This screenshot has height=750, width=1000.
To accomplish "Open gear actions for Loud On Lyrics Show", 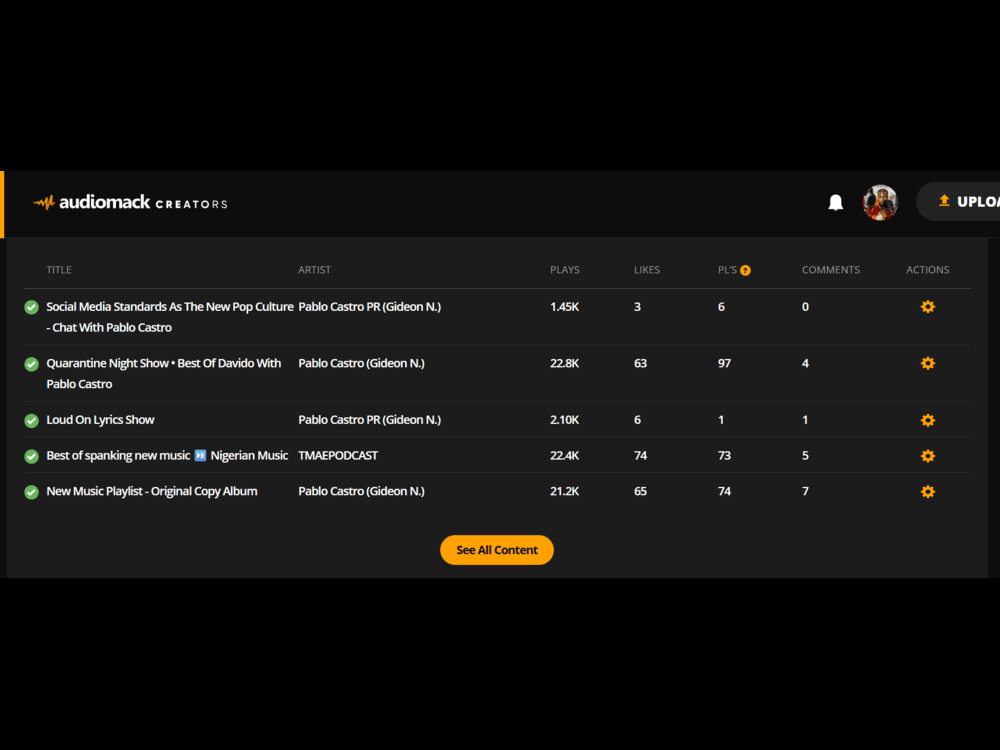I will [928, 420].
